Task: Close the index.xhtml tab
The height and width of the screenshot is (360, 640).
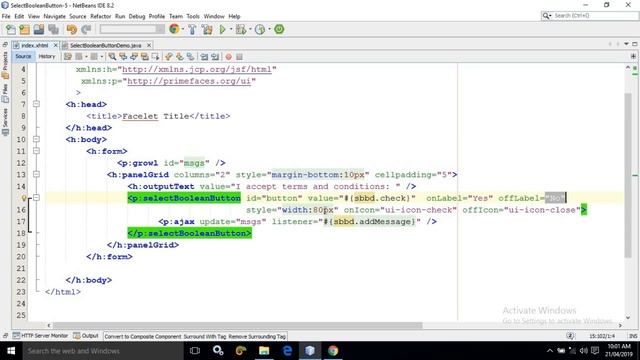Action: point(56,45)
